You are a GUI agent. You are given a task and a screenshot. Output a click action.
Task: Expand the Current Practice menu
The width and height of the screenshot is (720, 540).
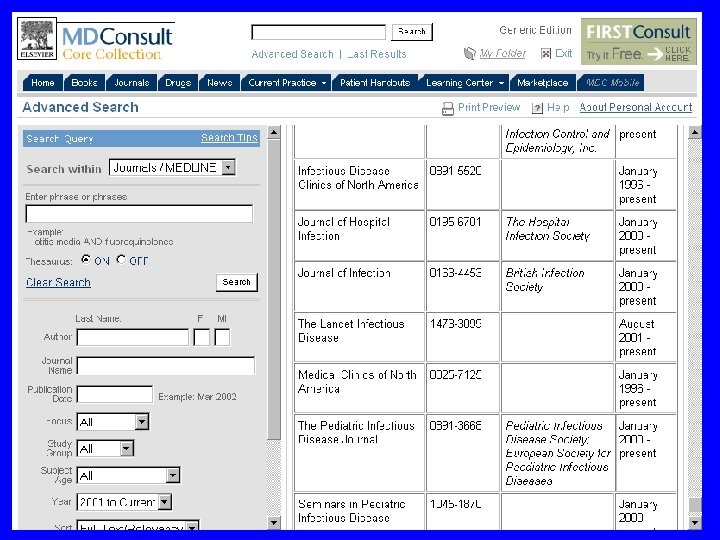287,83
